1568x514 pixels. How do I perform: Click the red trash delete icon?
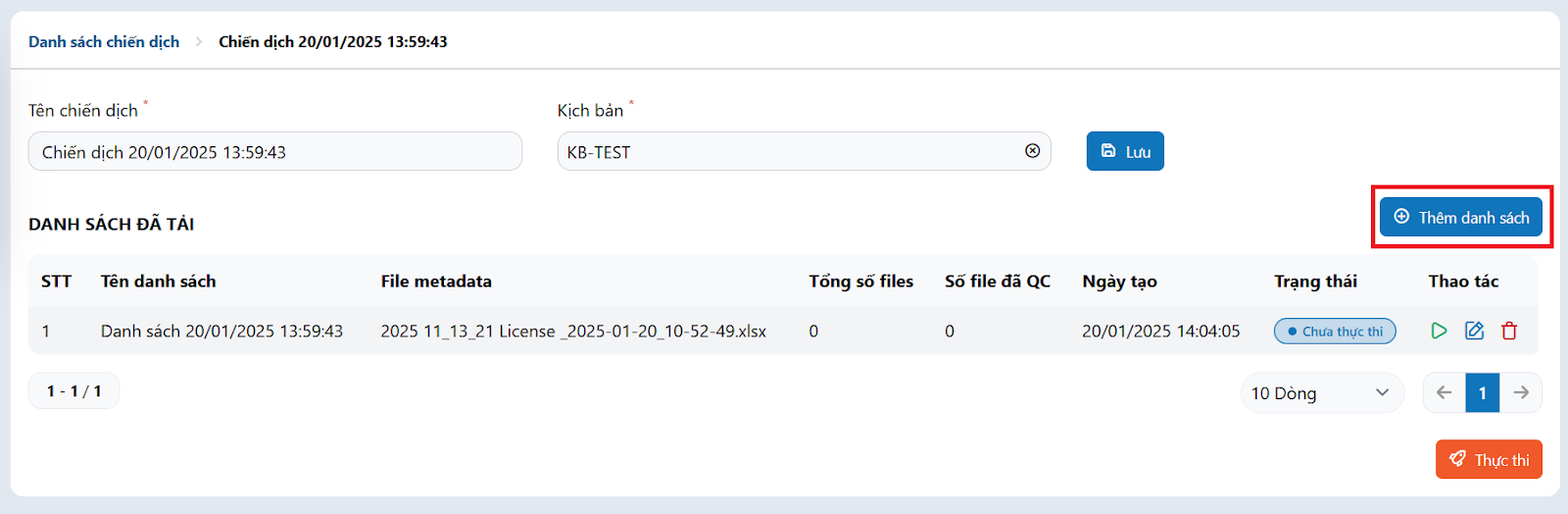(x=1509, y=331)
